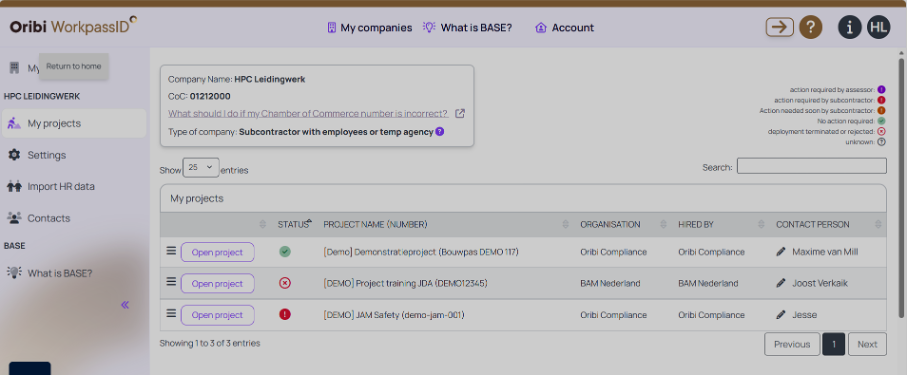Open project for Project training JDA row
908x376 pixels.
pos(218,284)
